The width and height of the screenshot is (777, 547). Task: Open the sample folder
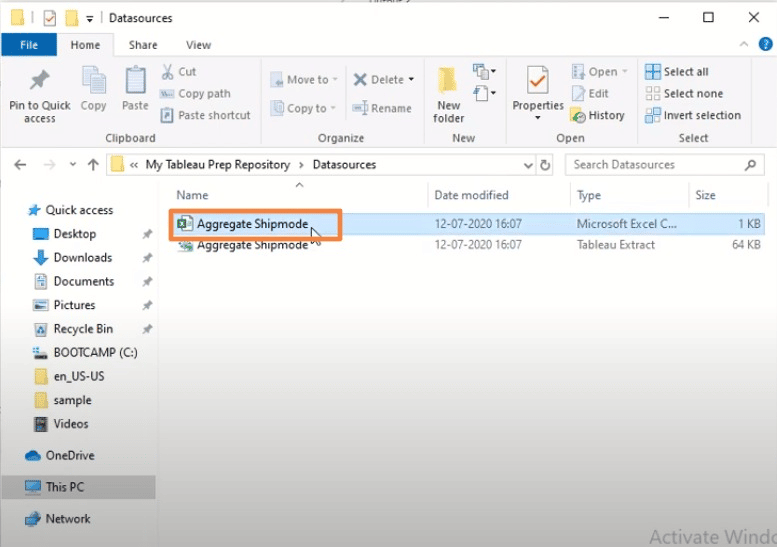[x=72, y=400]
